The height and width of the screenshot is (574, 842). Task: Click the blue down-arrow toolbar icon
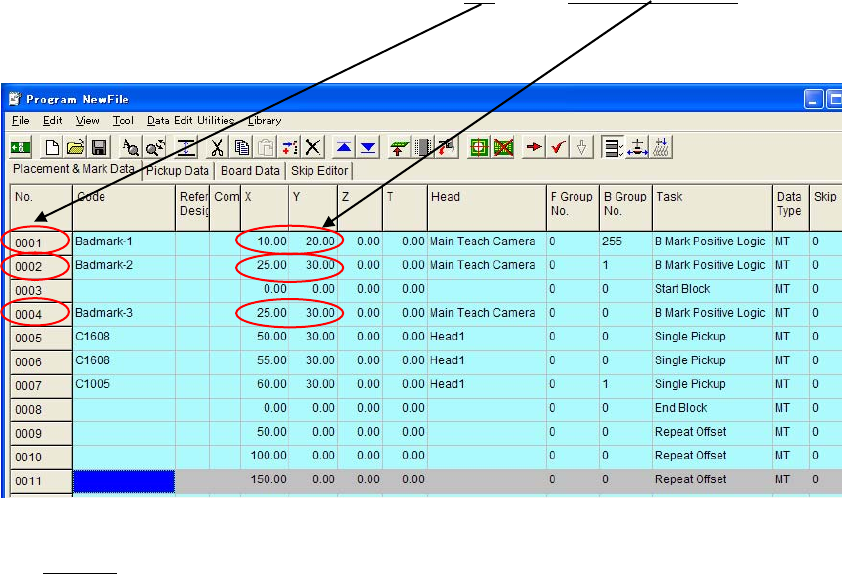coord(368,147)
